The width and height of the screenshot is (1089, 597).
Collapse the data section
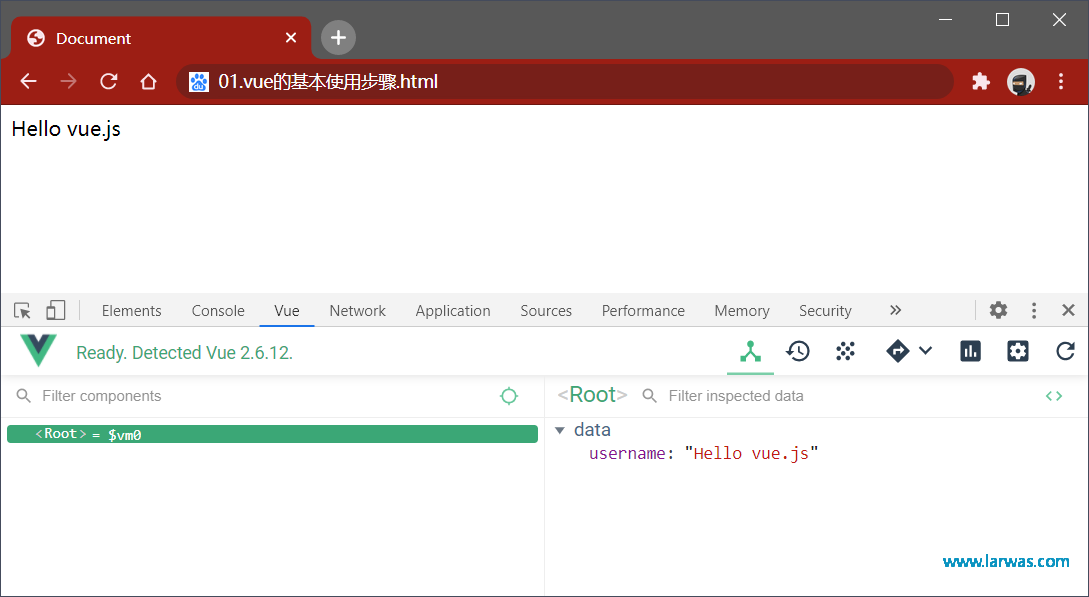(x=560, y=430)
